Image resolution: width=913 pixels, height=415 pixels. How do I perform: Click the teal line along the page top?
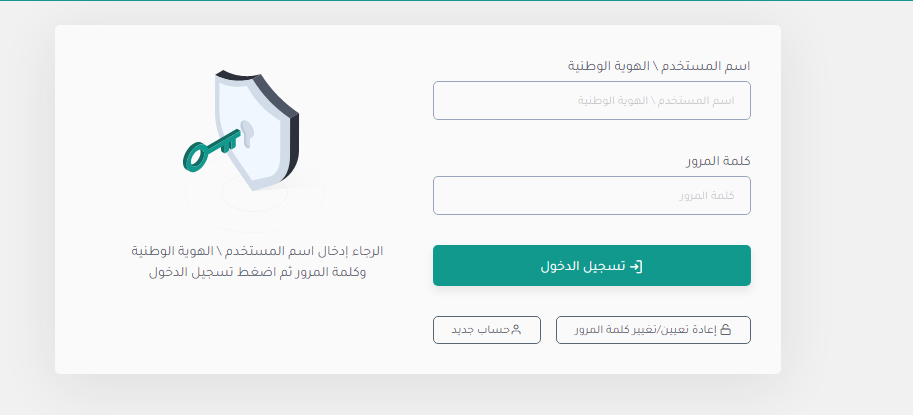(456, 1)
